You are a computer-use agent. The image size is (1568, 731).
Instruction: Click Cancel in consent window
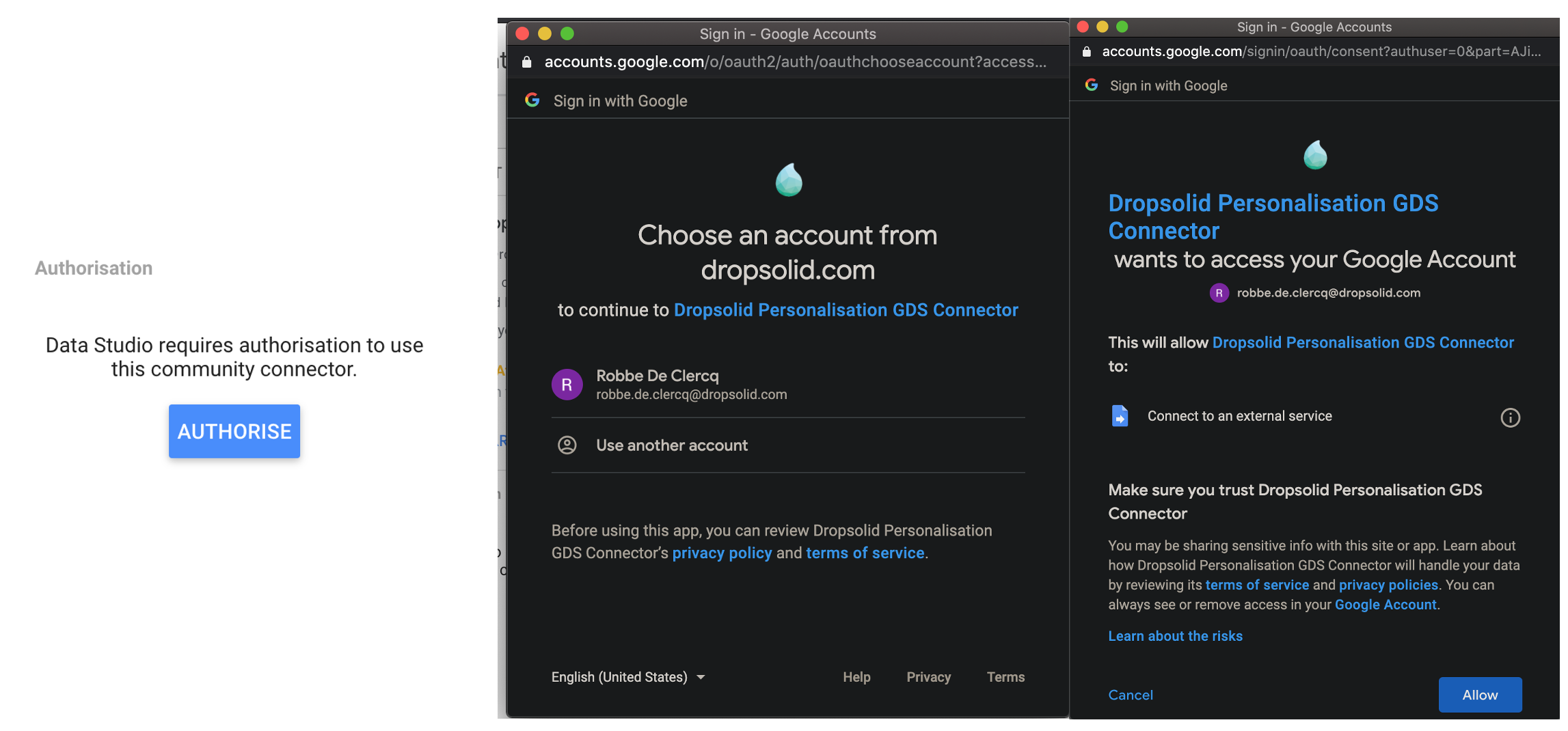1131,695
